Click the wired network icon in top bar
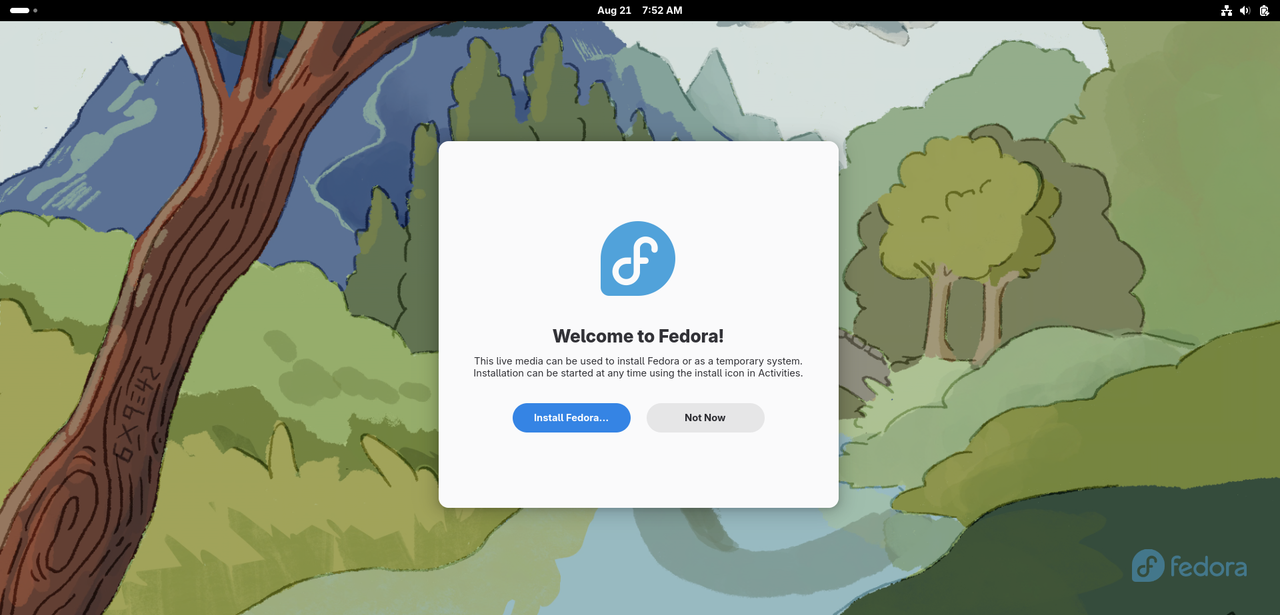Viewport: 1280px width, 615px height. click(1226, 10)
